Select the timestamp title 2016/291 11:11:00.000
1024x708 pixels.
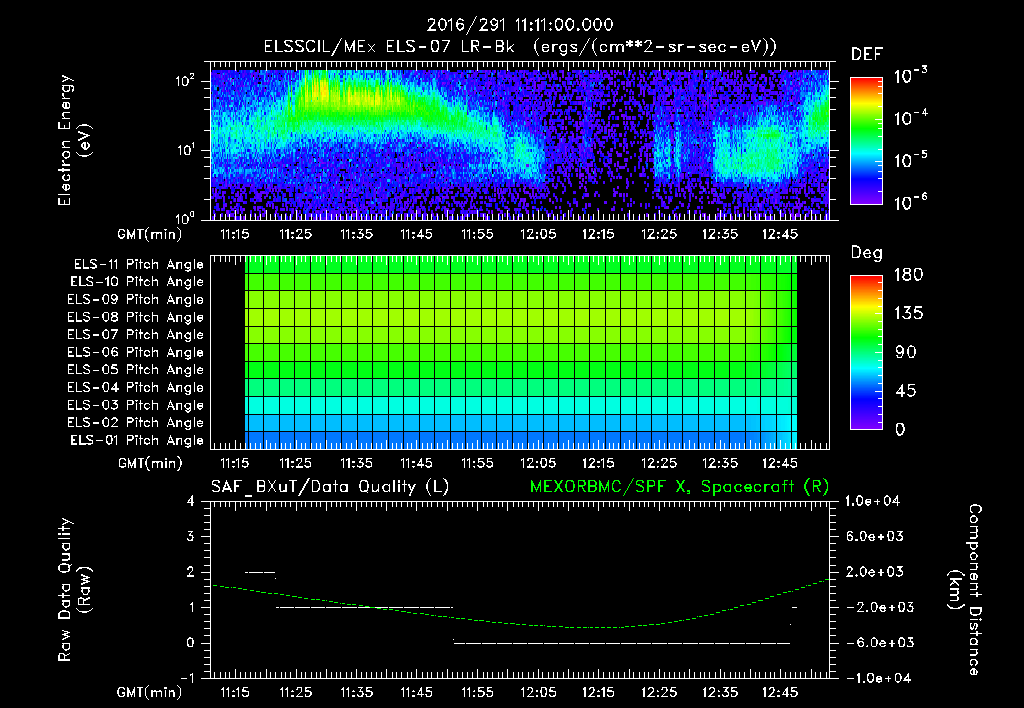click(520, 25)
